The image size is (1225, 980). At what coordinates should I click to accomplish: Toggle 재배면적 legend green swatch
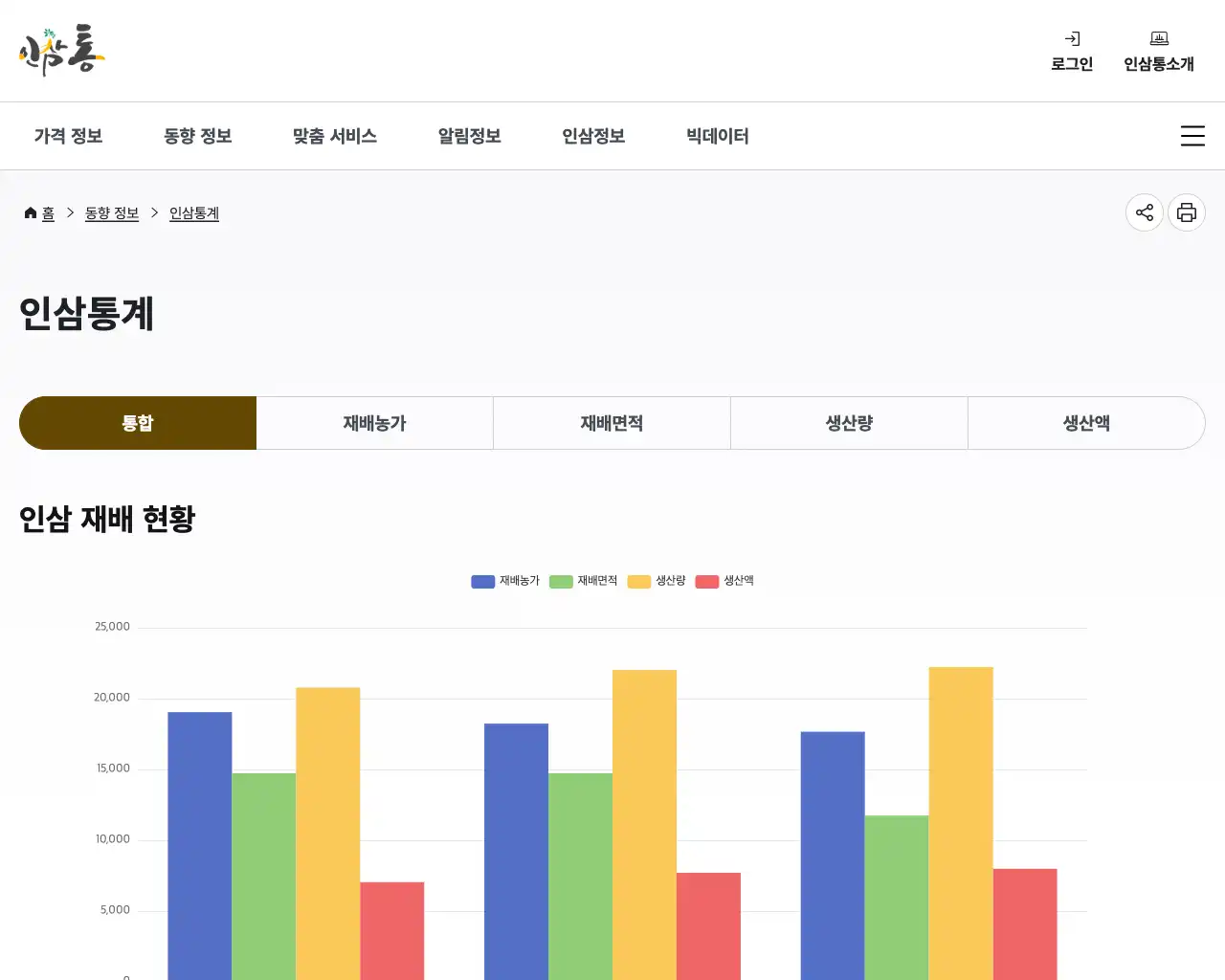[x=561, y=581]
